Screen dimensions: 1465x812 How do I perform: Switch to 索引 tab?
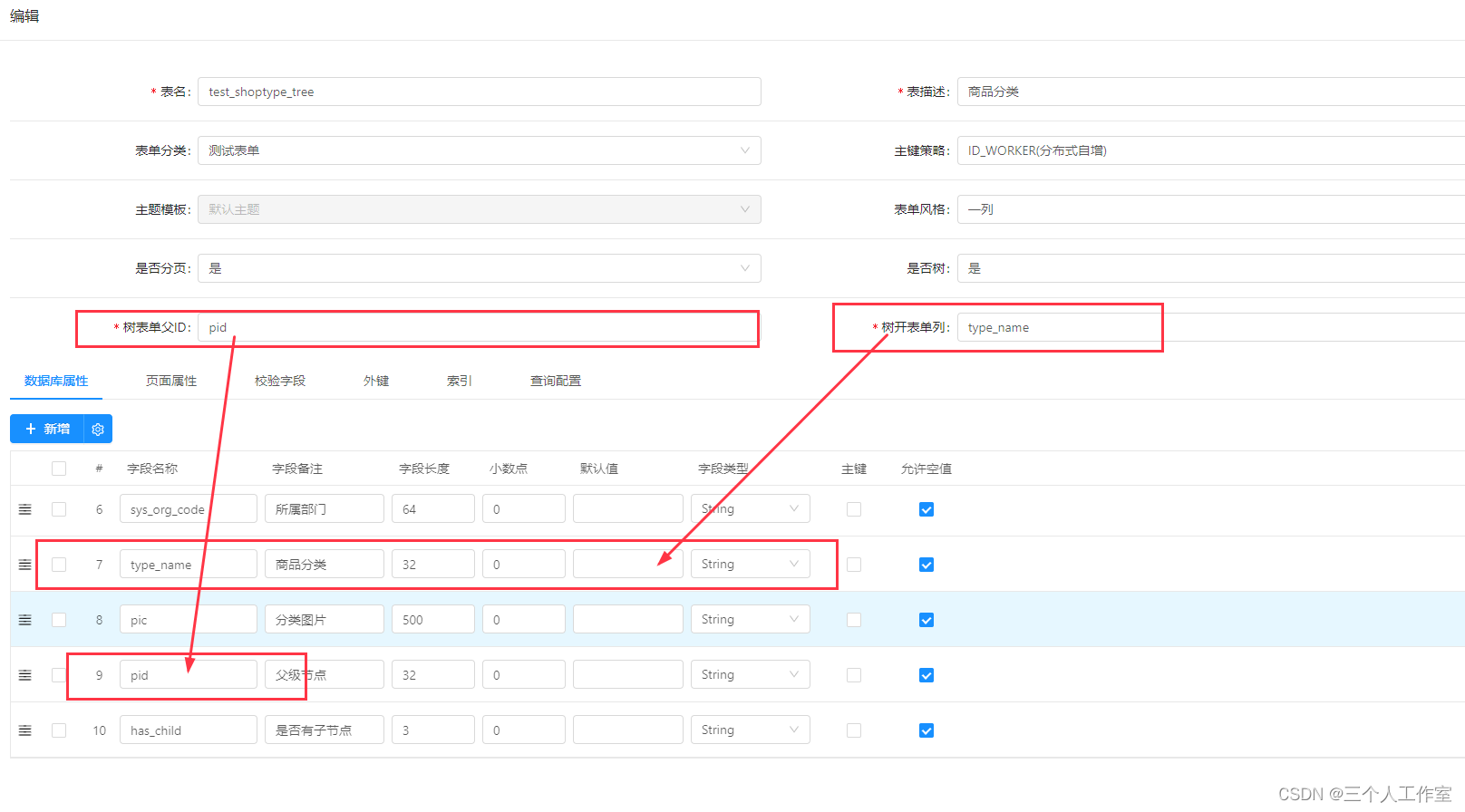click(460, 381)
